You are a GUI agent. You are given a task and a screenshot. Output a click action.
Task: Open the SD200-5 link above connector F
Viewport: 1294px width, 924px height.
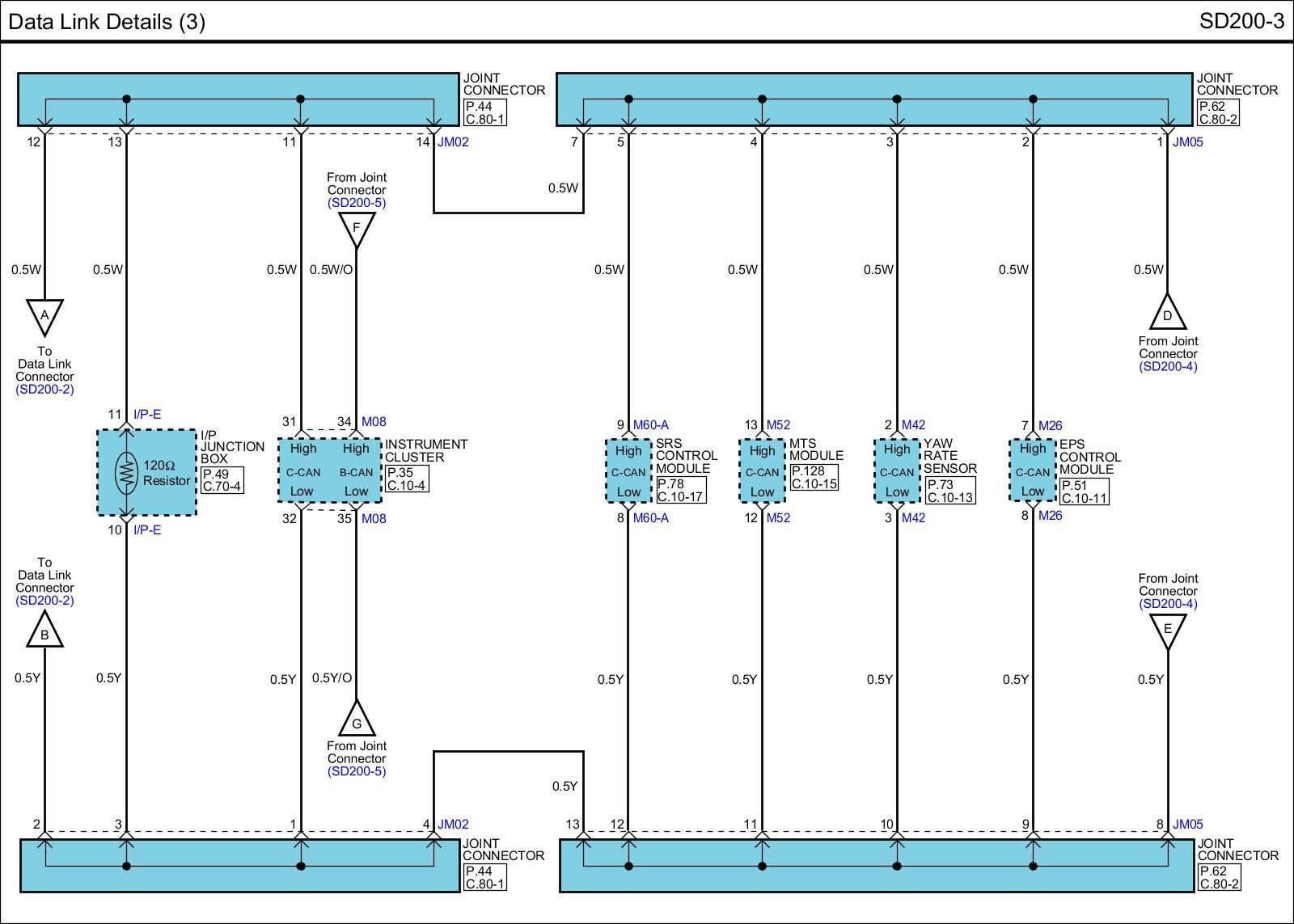[x=357, y=203]
